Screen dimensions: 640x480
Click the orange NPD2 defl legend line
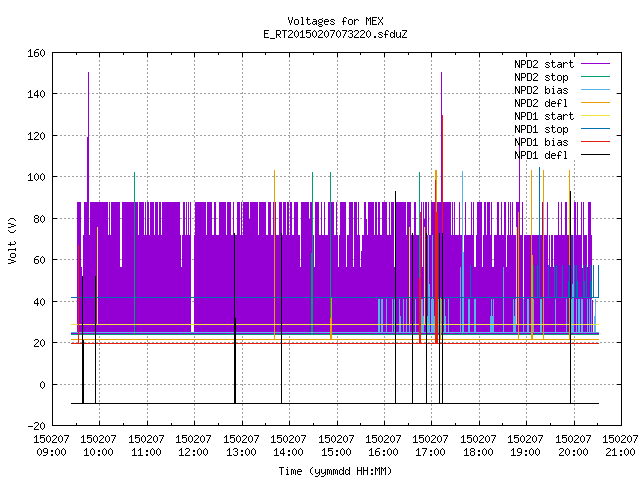pos(596,103)
